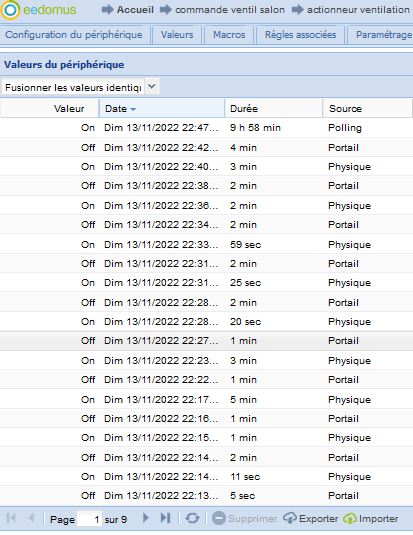The height and width of the screenshot is (535, 413).
Task: Select the Polling row at 22:47
Action: [206, 128]
